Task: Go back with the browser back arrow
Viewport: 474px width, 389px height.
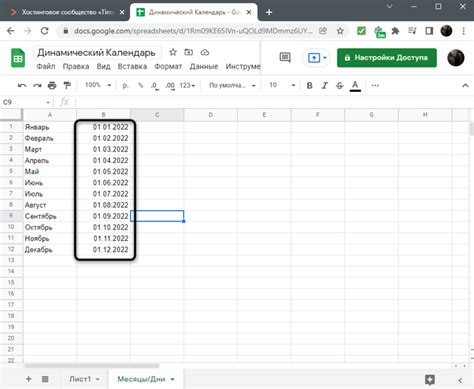Action: [11, 31]
